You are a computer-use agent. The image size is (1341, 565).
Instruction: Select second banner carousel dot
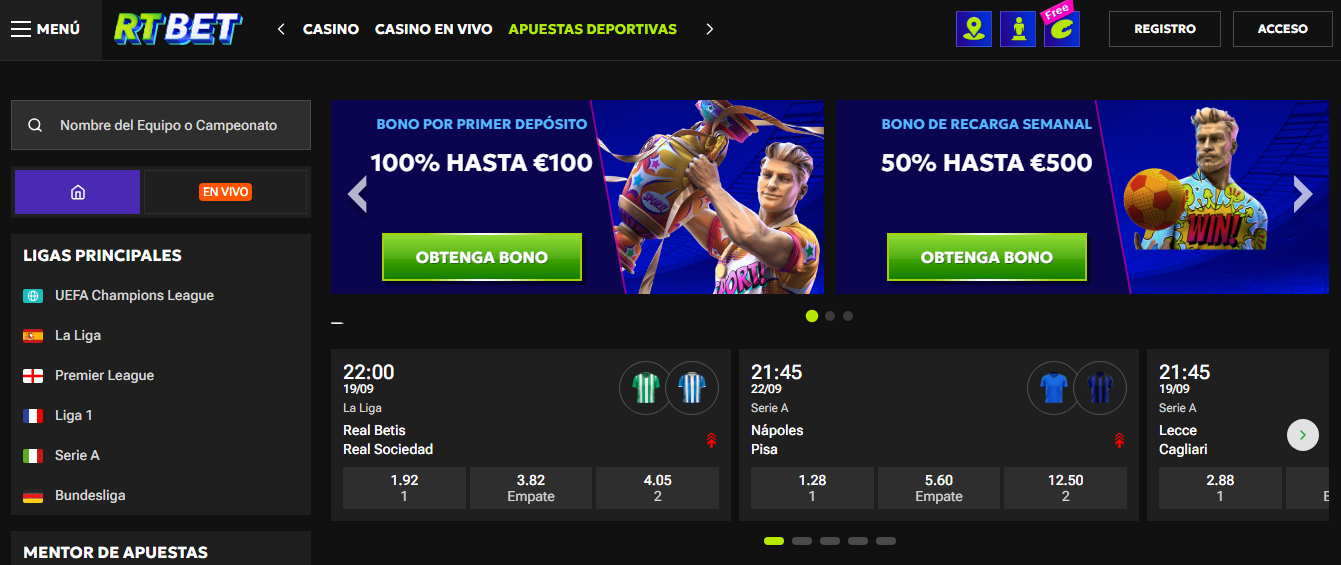point(830,316)
